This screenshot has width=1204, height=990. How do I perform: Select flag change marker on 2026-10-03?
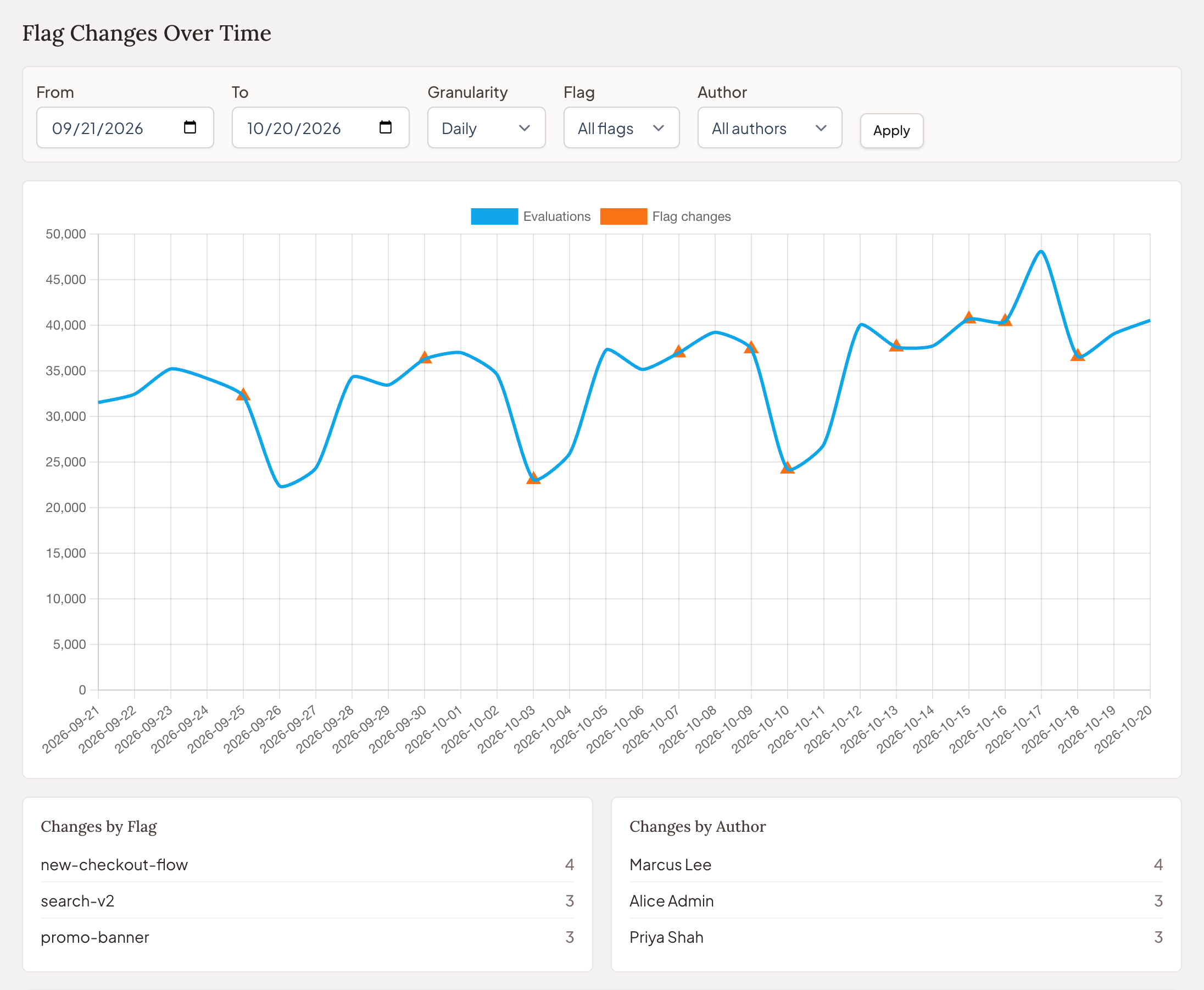point(533,478)
